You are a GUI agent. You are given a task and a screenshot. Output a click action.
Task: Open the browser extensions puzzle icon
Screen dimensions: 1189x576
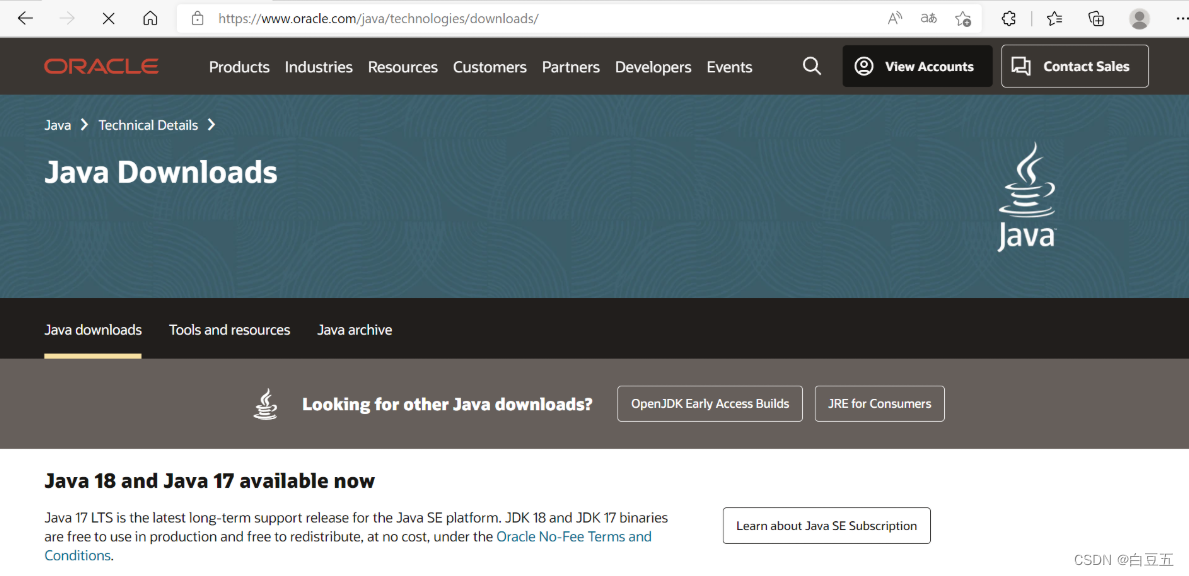[1009, 18]
